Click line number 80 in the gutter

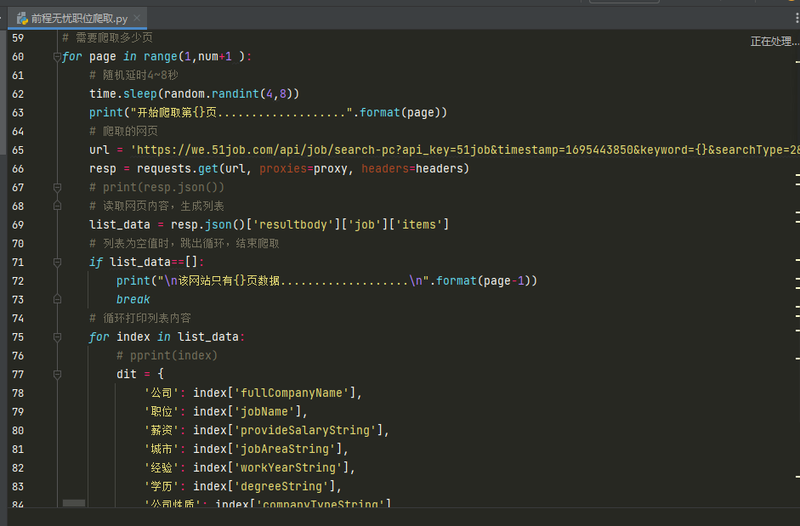click(18, 431)
